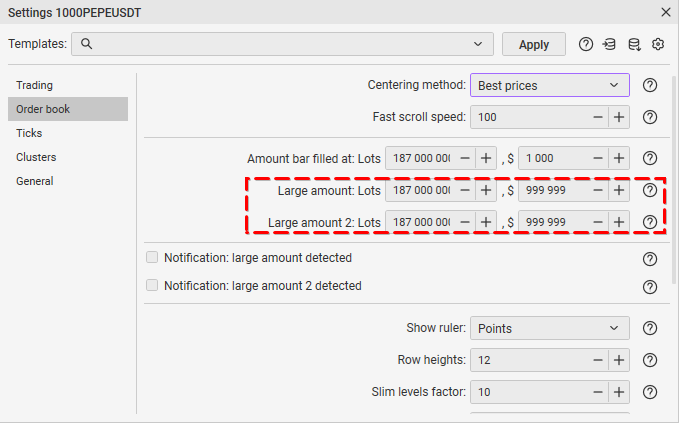Open the template settings gear icon
Viewport: 679px width, 423px height.
coord(658,44)
